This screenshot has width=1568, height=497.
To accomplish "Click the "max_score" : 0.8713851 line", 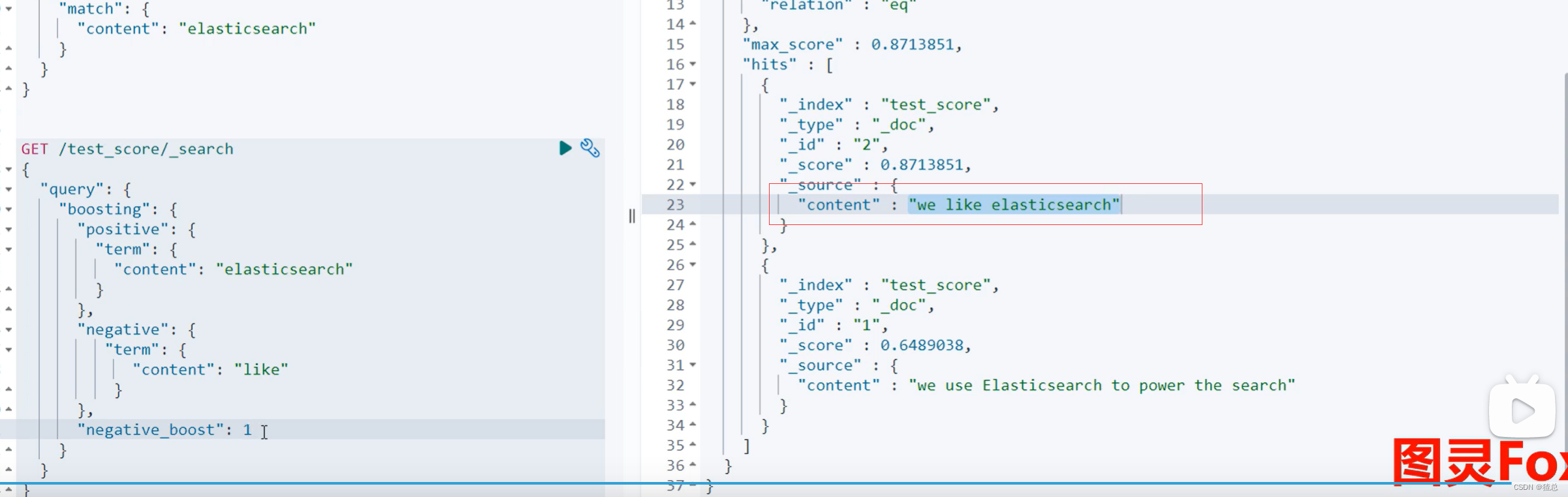I will tap(852, 44).
